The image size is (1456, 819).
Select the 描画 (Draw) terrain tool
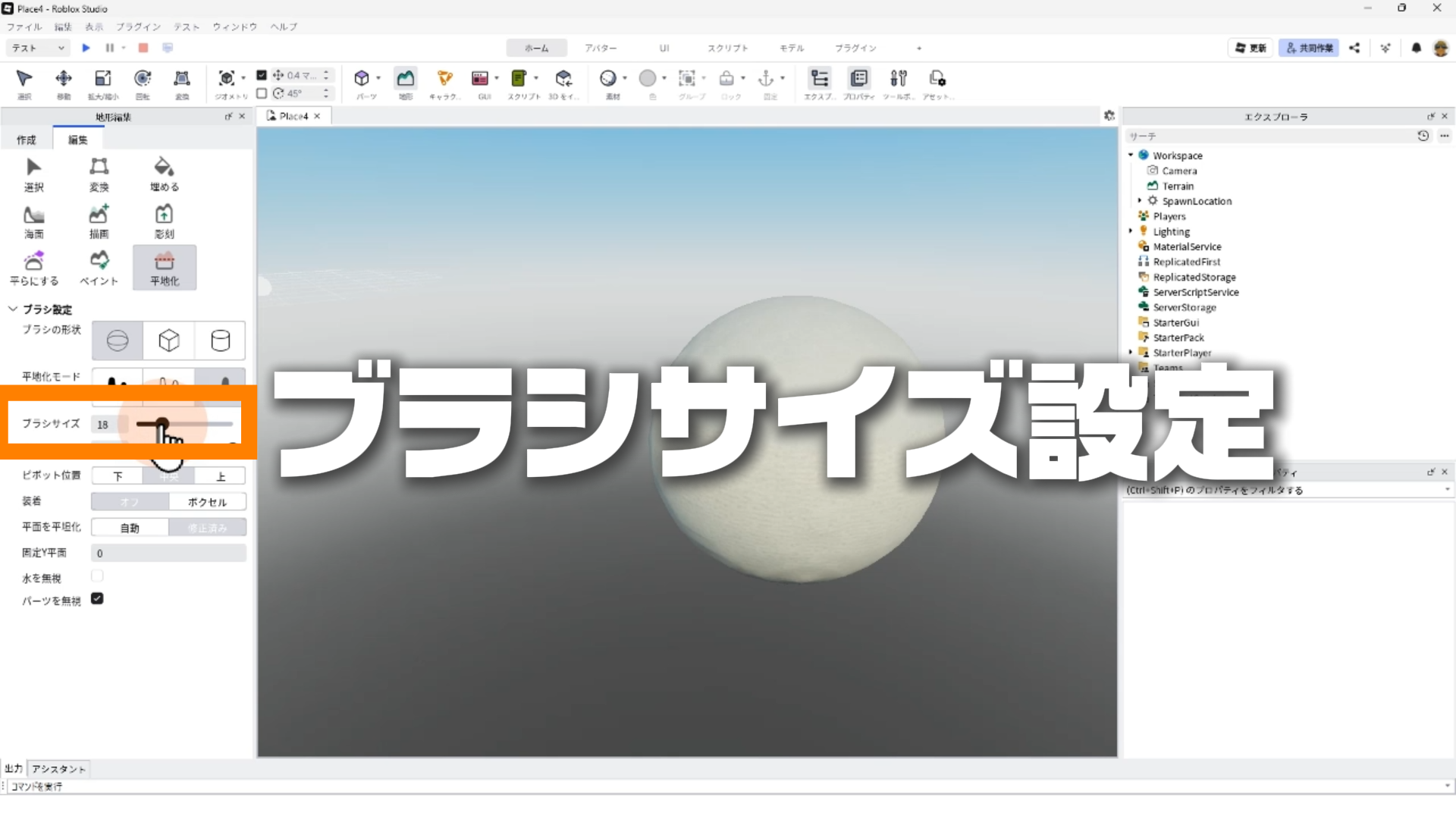point(99,221)
